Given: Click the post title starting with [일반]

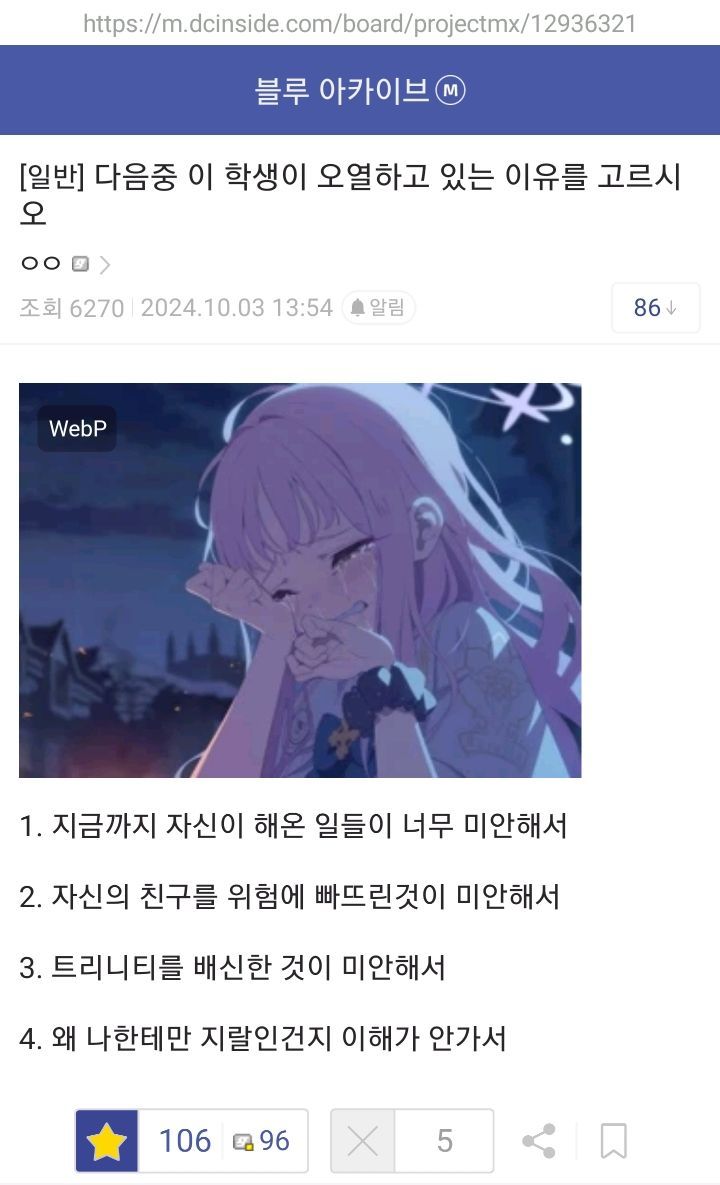Looking at the screenshot, I should [x=351, y=194].
